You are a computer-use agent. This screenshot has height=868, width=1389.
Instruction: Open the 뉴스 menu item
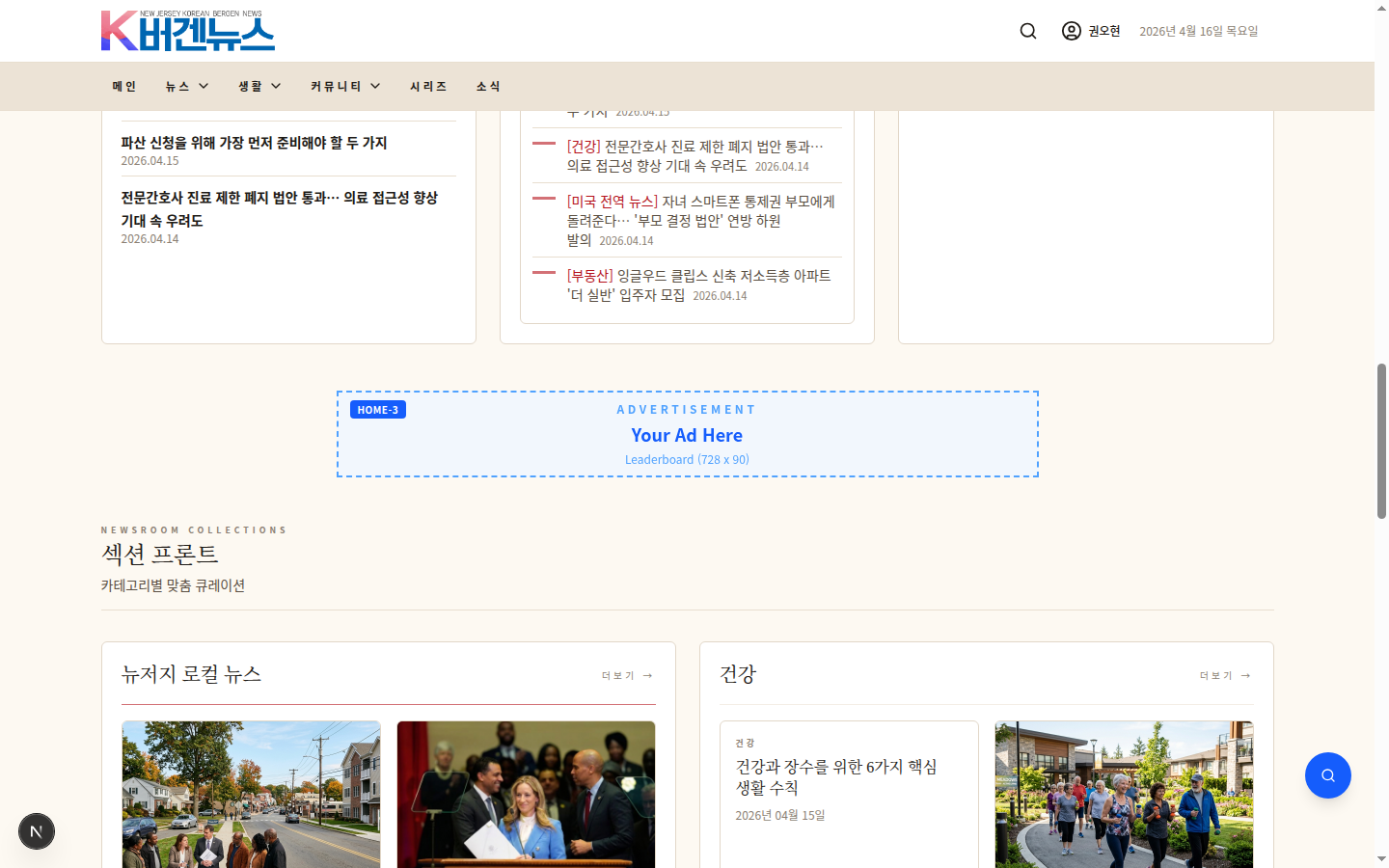177,86
